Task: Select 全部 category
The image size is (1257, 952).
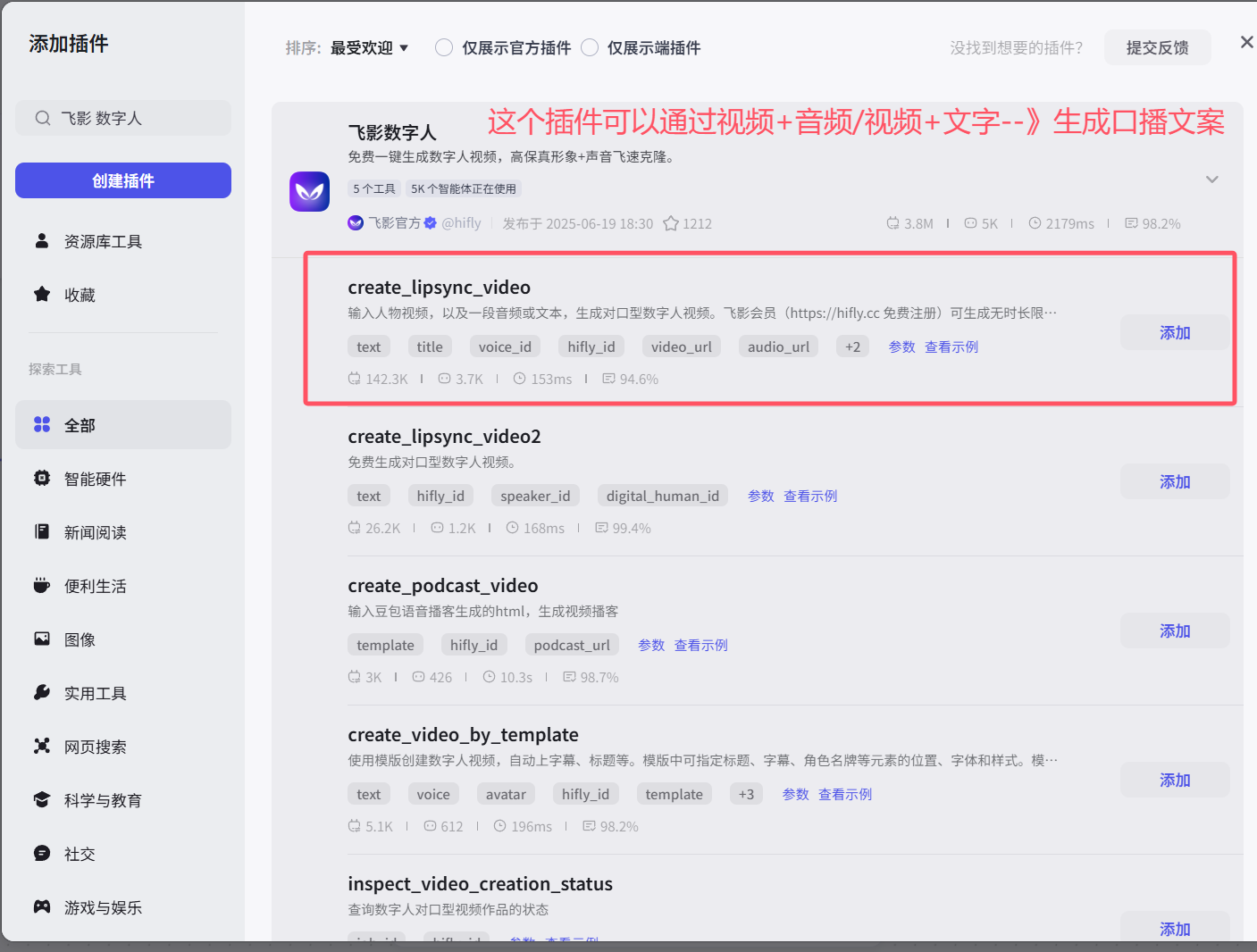Action: point(123,425)
